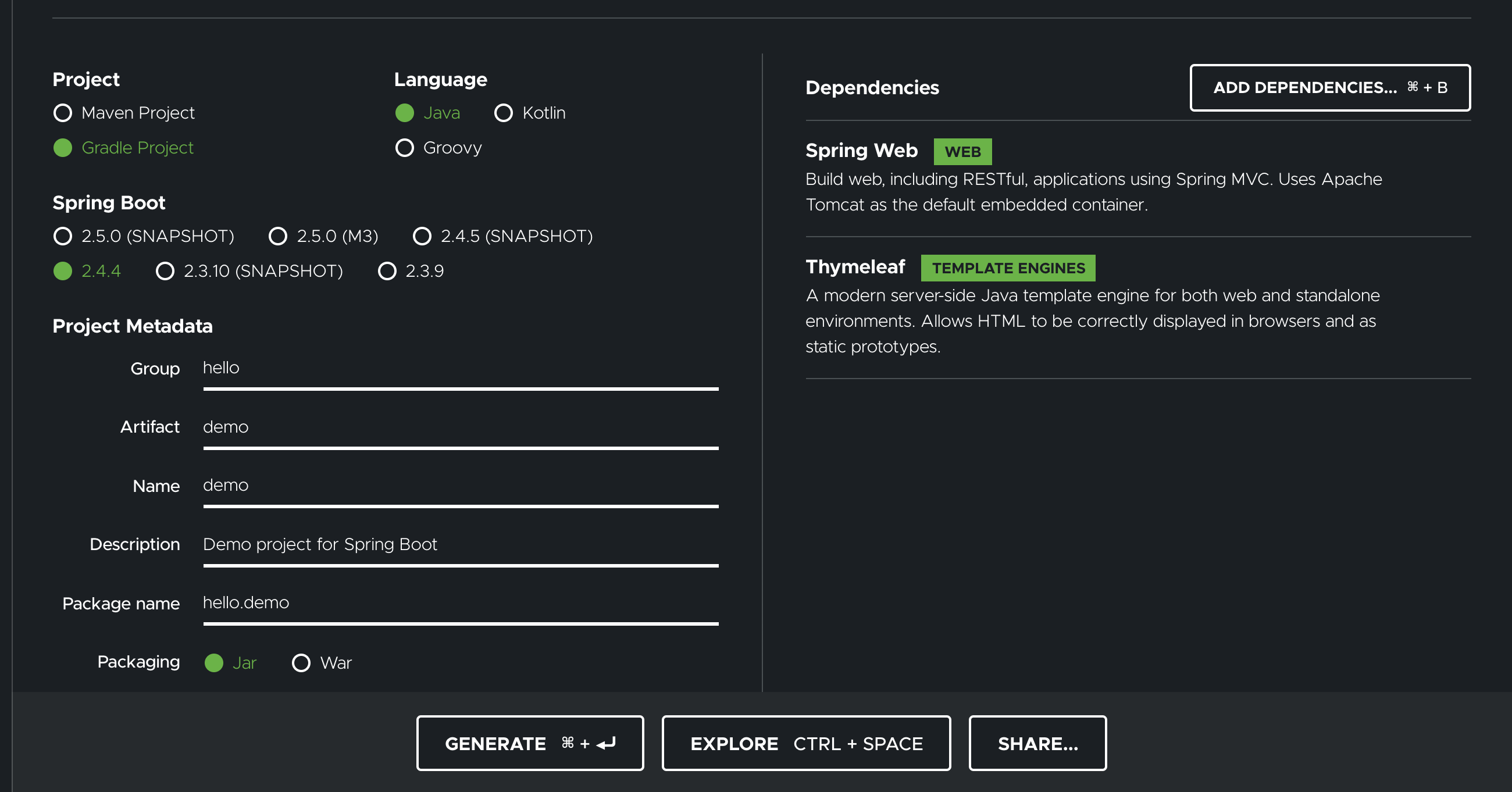Open the Share dialog
The image size is (1512, 792).
[1037, 743]
